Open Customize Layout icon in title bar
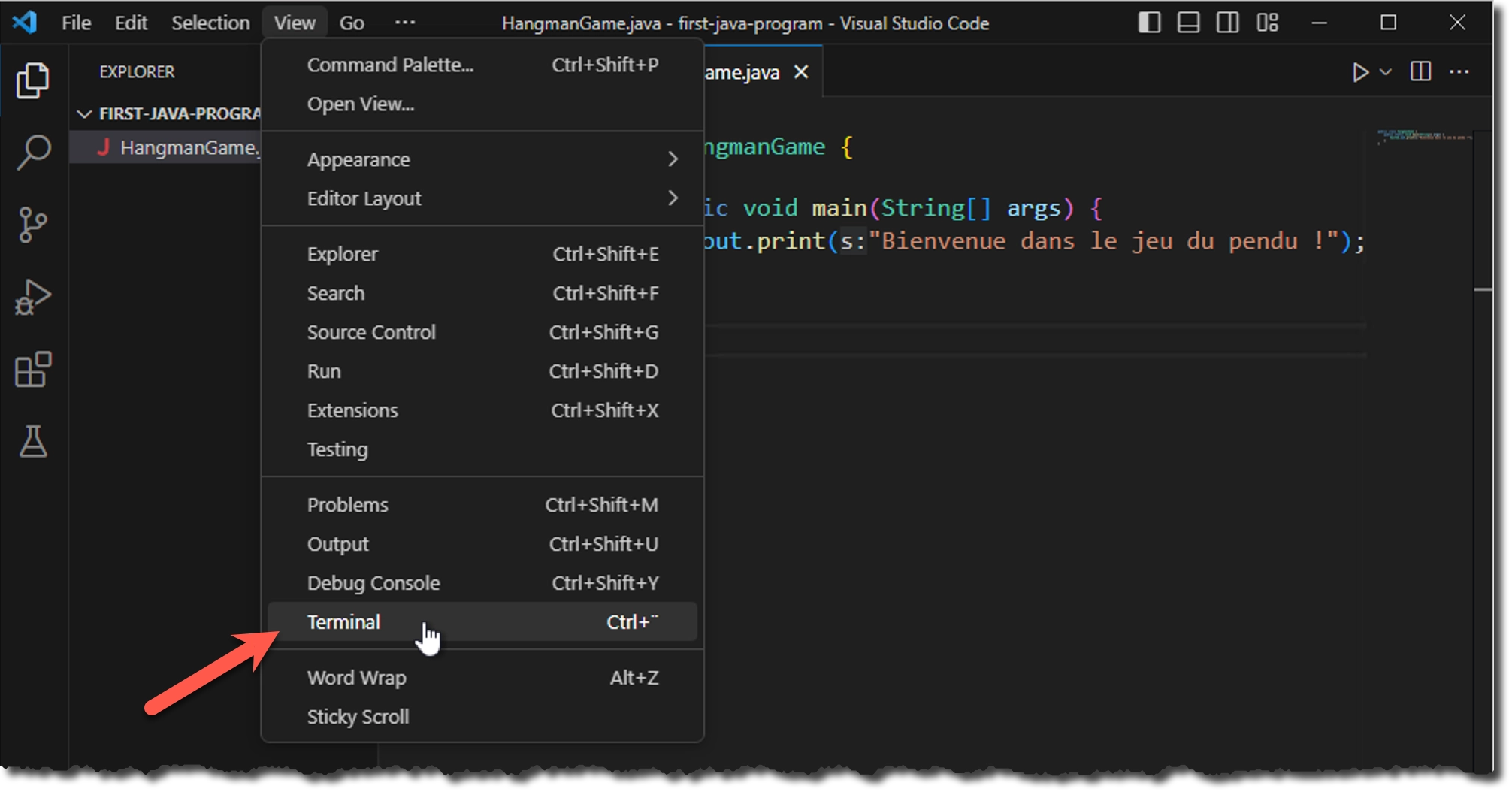The image size is (1512, 795). (1267, 23)
